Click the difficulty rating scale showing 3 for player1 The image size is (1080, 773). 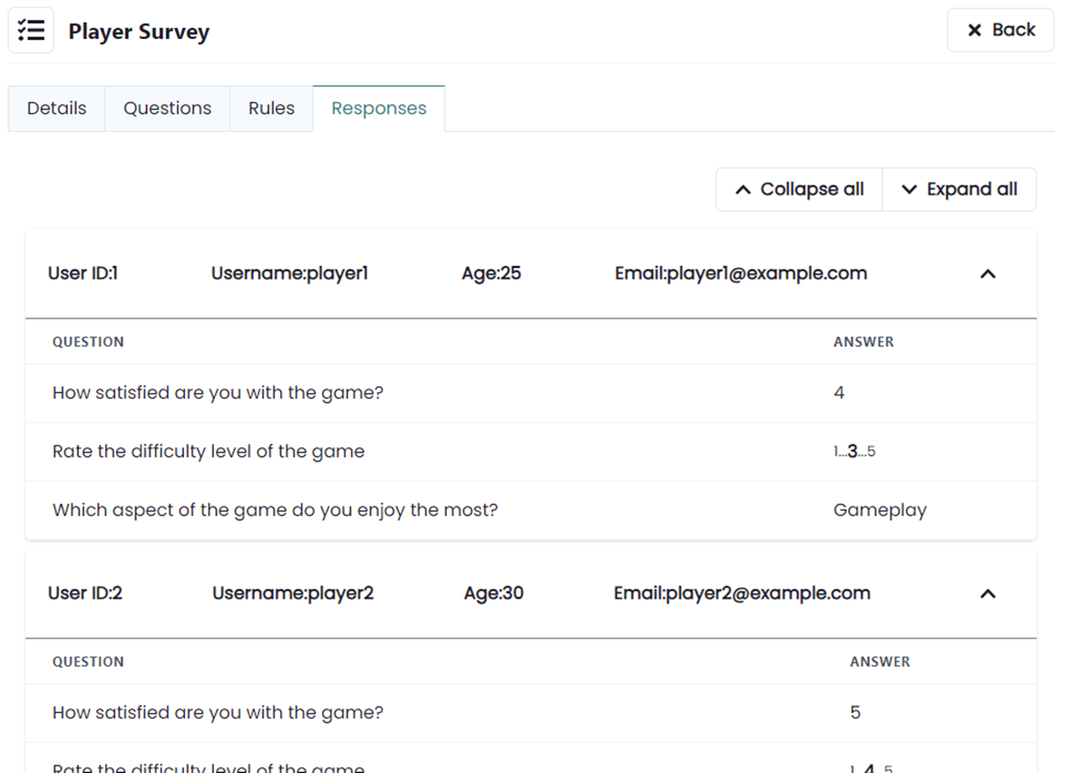pos(855,451)
